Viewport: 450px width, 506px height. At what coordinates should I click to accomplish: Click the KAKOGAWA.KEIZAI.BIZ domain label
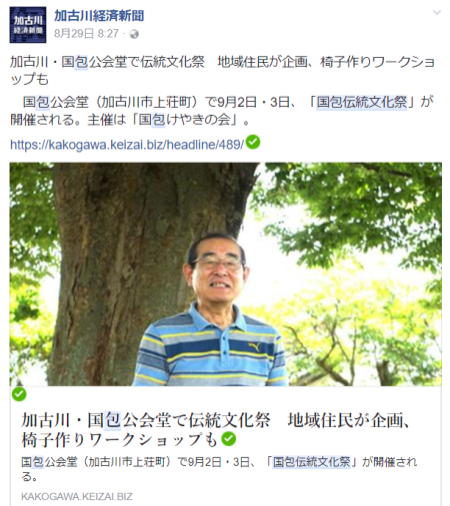(77, 497)
